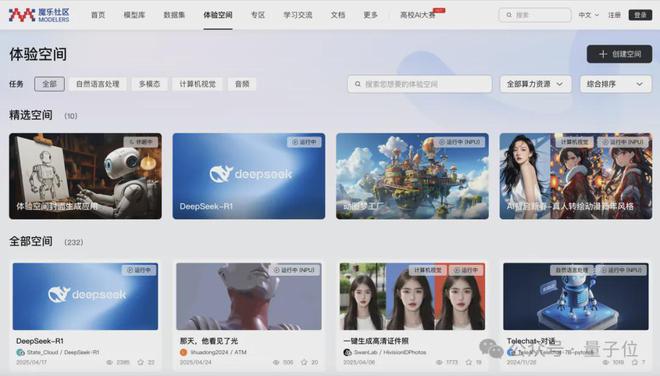Select the 计算机视觉 task filter
Screen dimensions: 660x376
(197, 84)
